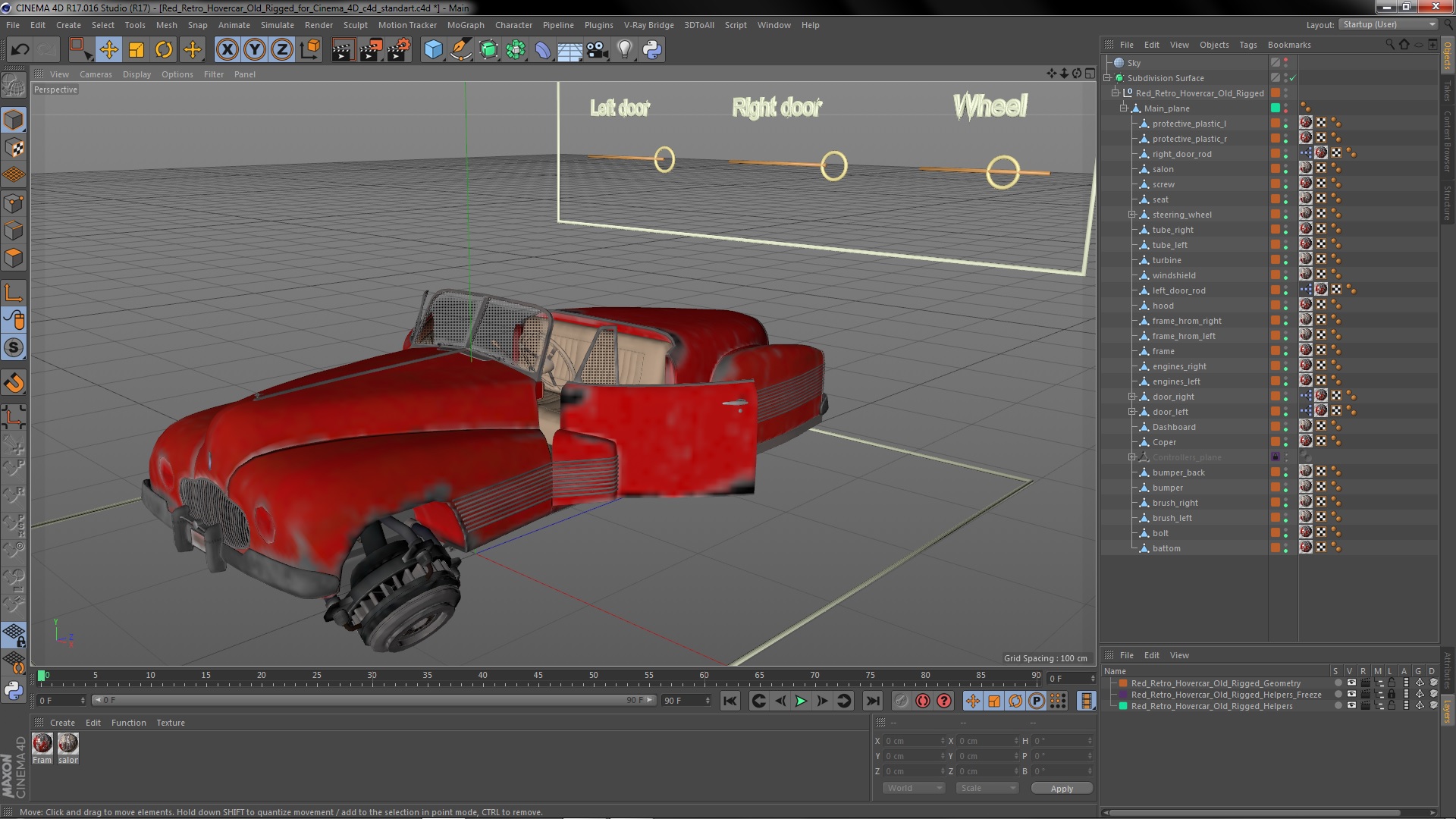
Task: Add a Camera object
Action: coord(597,50)
